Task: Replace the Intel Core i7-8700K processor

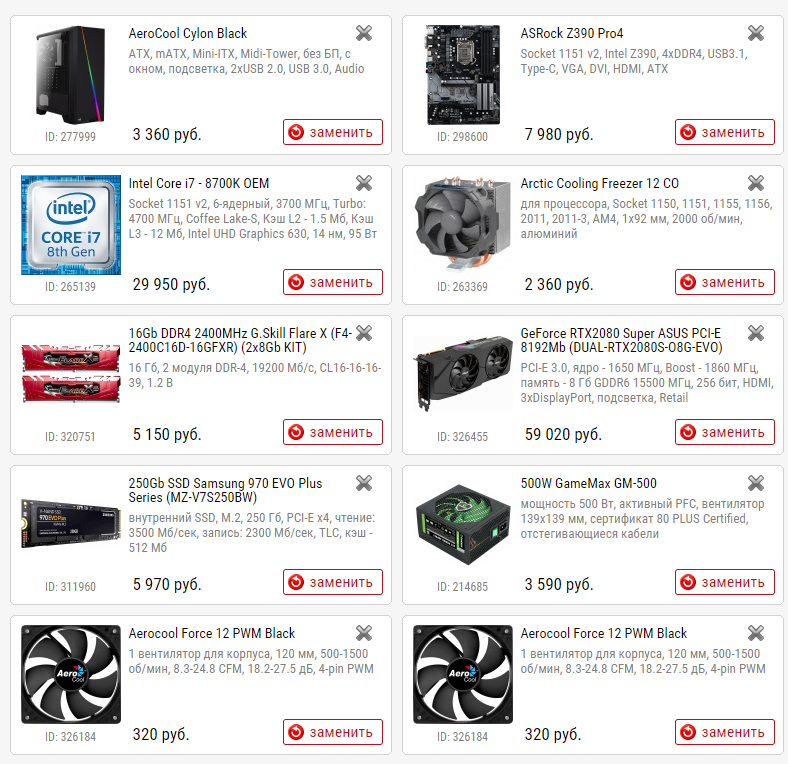Action: coord(333,282)
